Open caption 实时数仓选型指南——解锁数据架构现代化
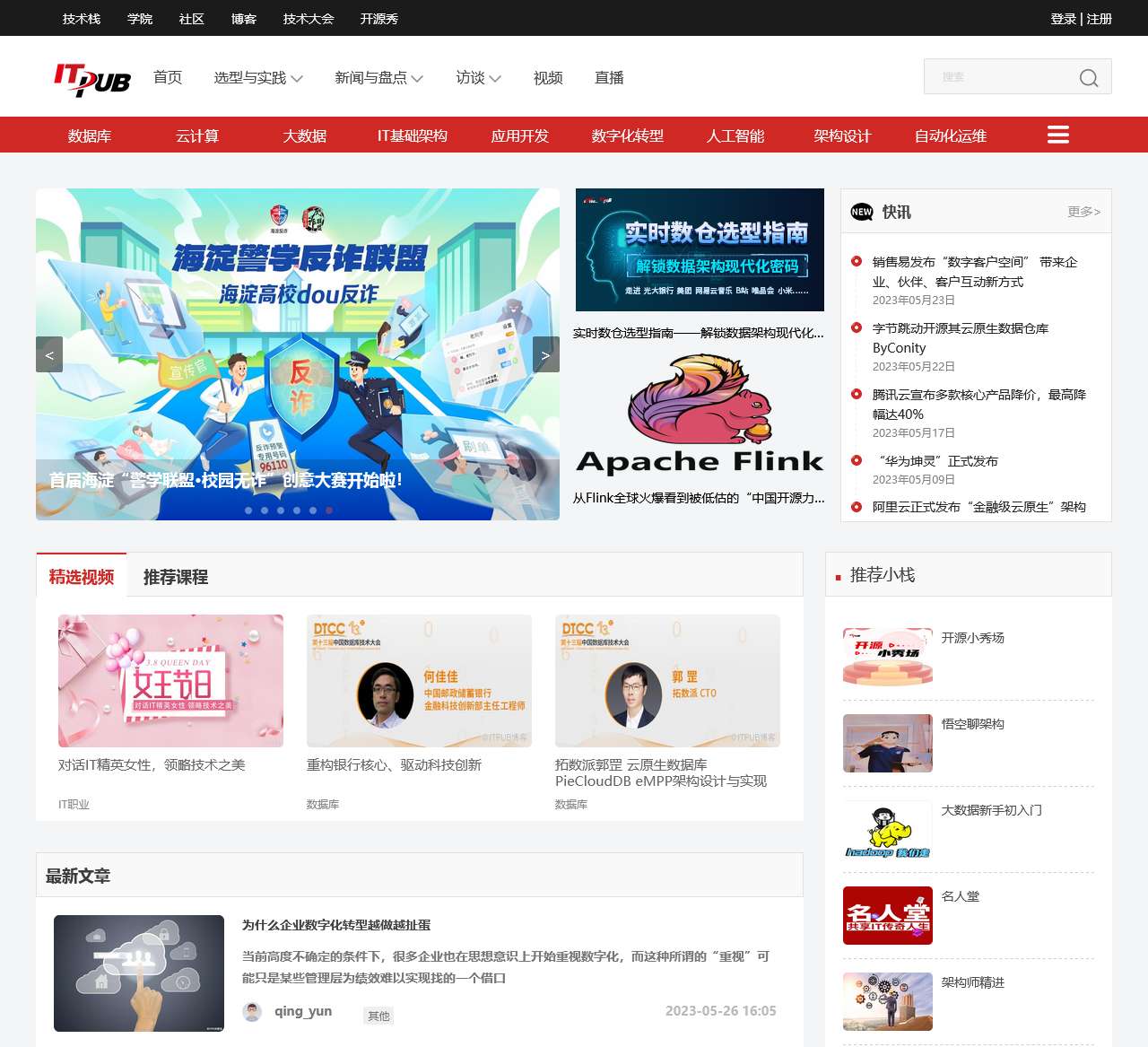 [699, 333]
